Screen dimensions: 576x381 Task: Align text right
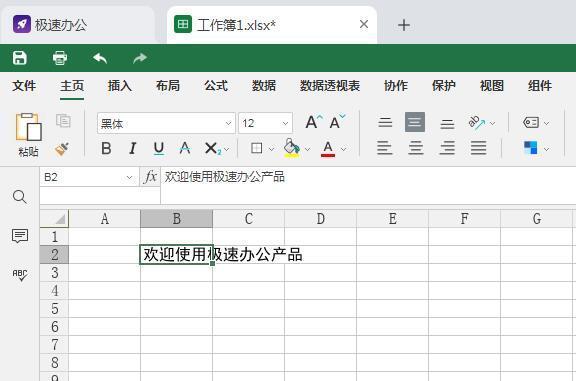[x=447, y=148]
